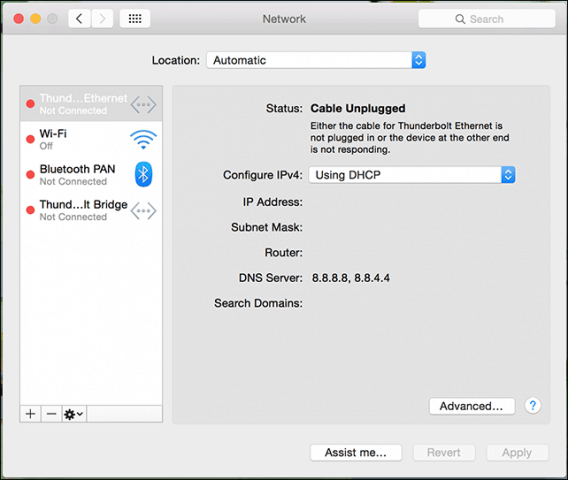This screenshot has height=480, width=568.
Task: Open the Configure IPv4 dropdown
Action: (x=412, y=175)
